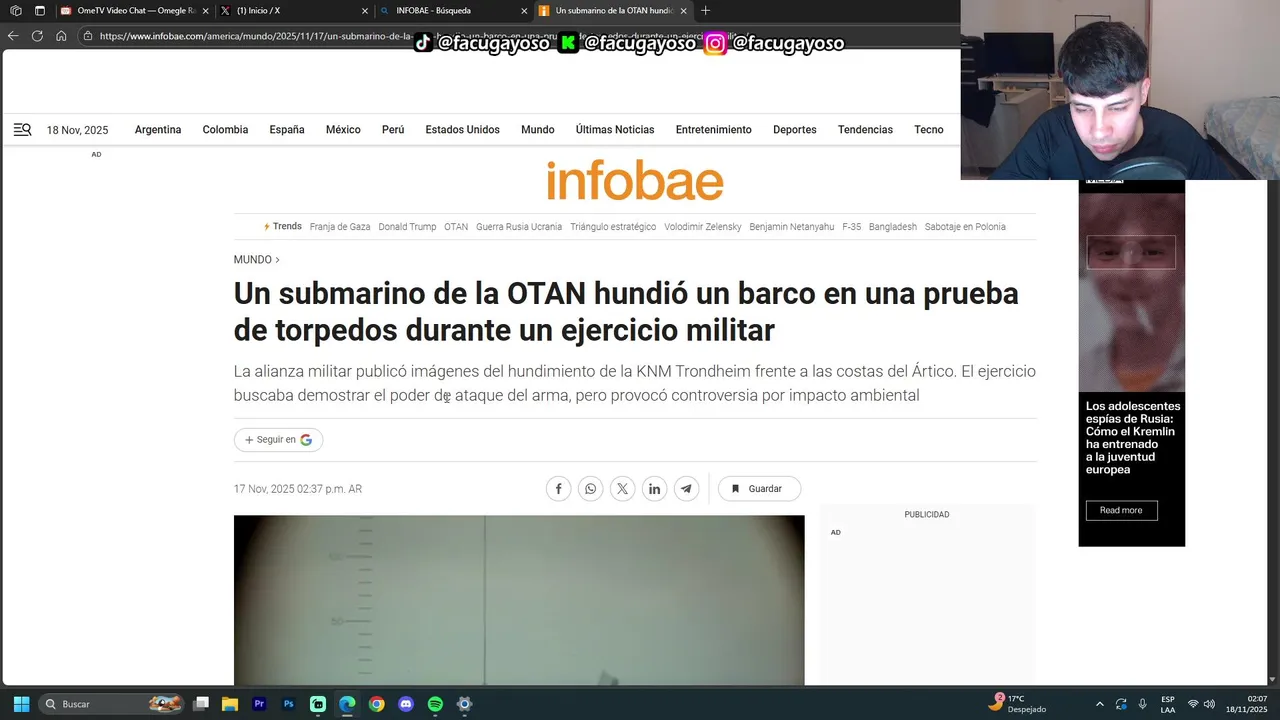Open the gear settings app on taskbar
The height and width of the screenshot is (720, 1280).
point(464,704)
